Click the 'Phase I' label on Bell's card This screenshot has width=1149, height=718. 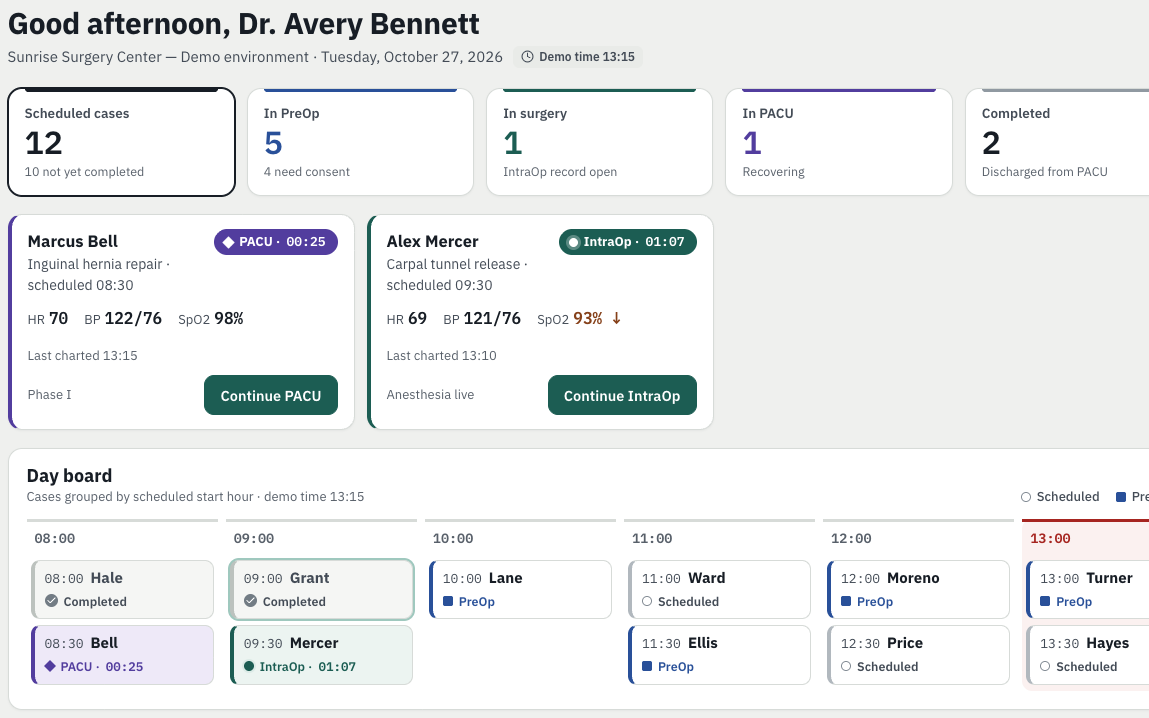coord(49,395)
